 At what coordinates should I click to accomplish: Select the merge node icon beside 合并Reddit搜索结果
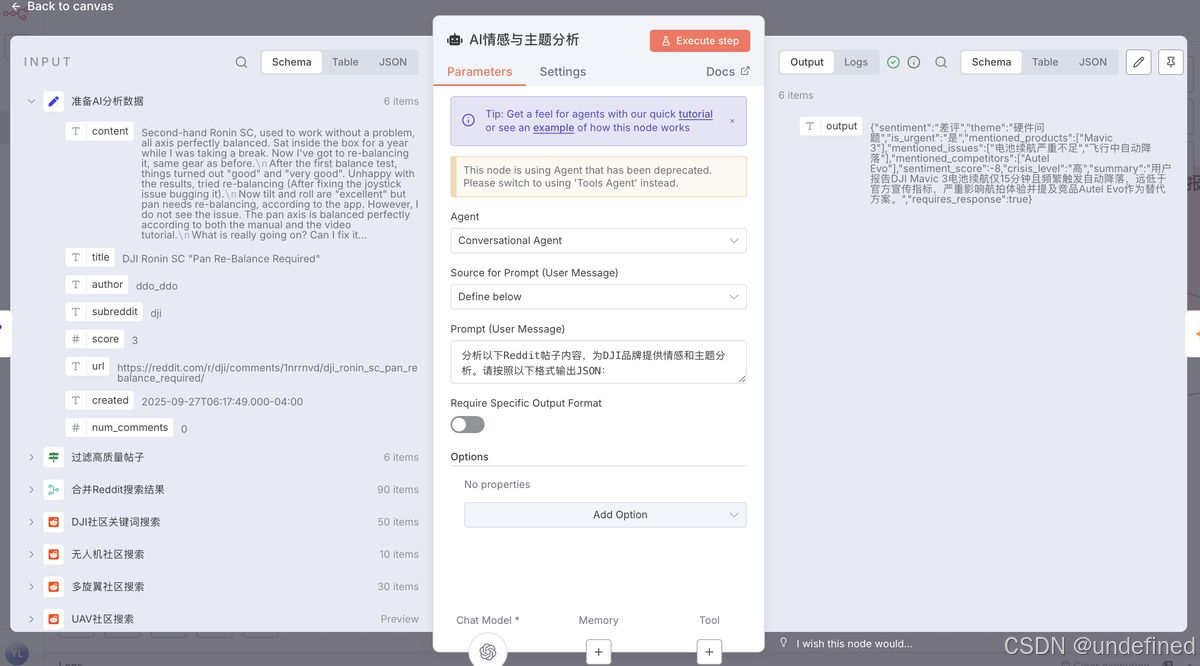coord(53,489)
